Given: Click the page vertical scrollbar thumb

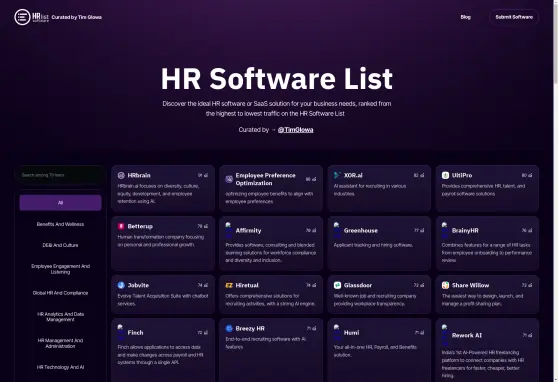Looking at the screenshot, I should click(556, 43).
